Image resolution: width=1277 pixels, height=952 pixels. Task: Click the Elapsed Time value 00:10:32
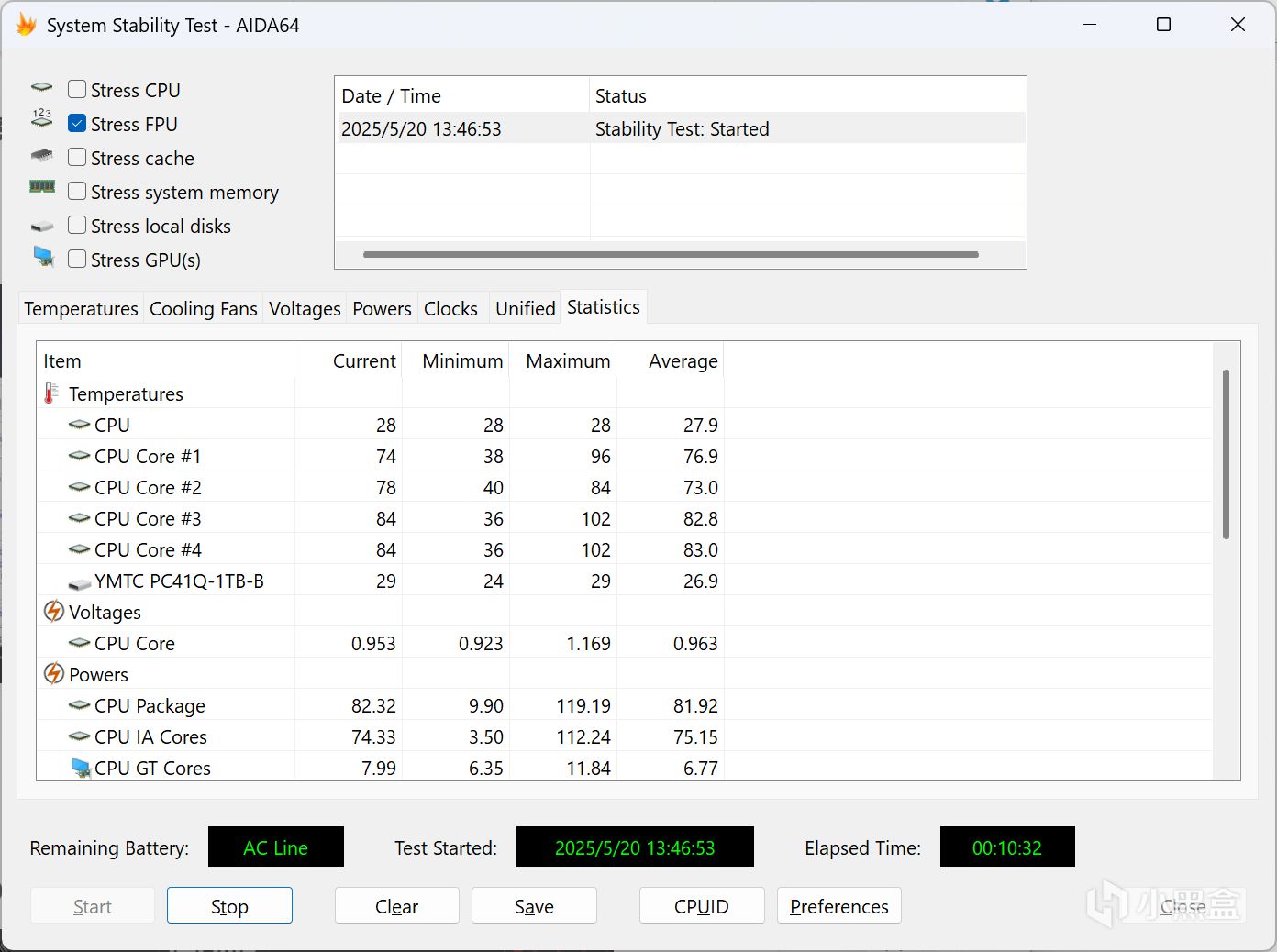coord(1007,847)
